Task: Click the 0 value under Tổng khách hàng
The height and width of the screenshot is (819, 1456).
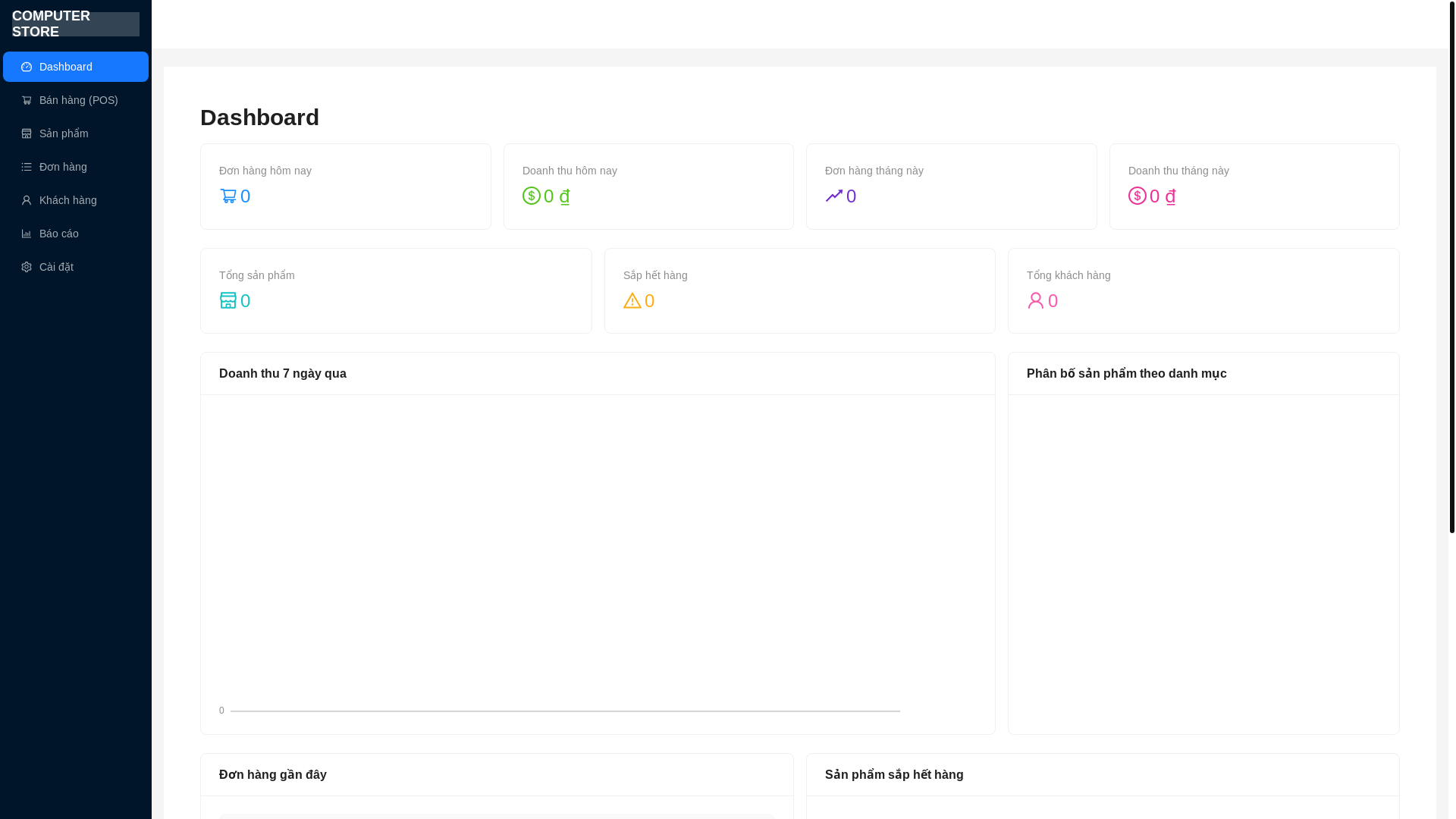Action: 1053,300
